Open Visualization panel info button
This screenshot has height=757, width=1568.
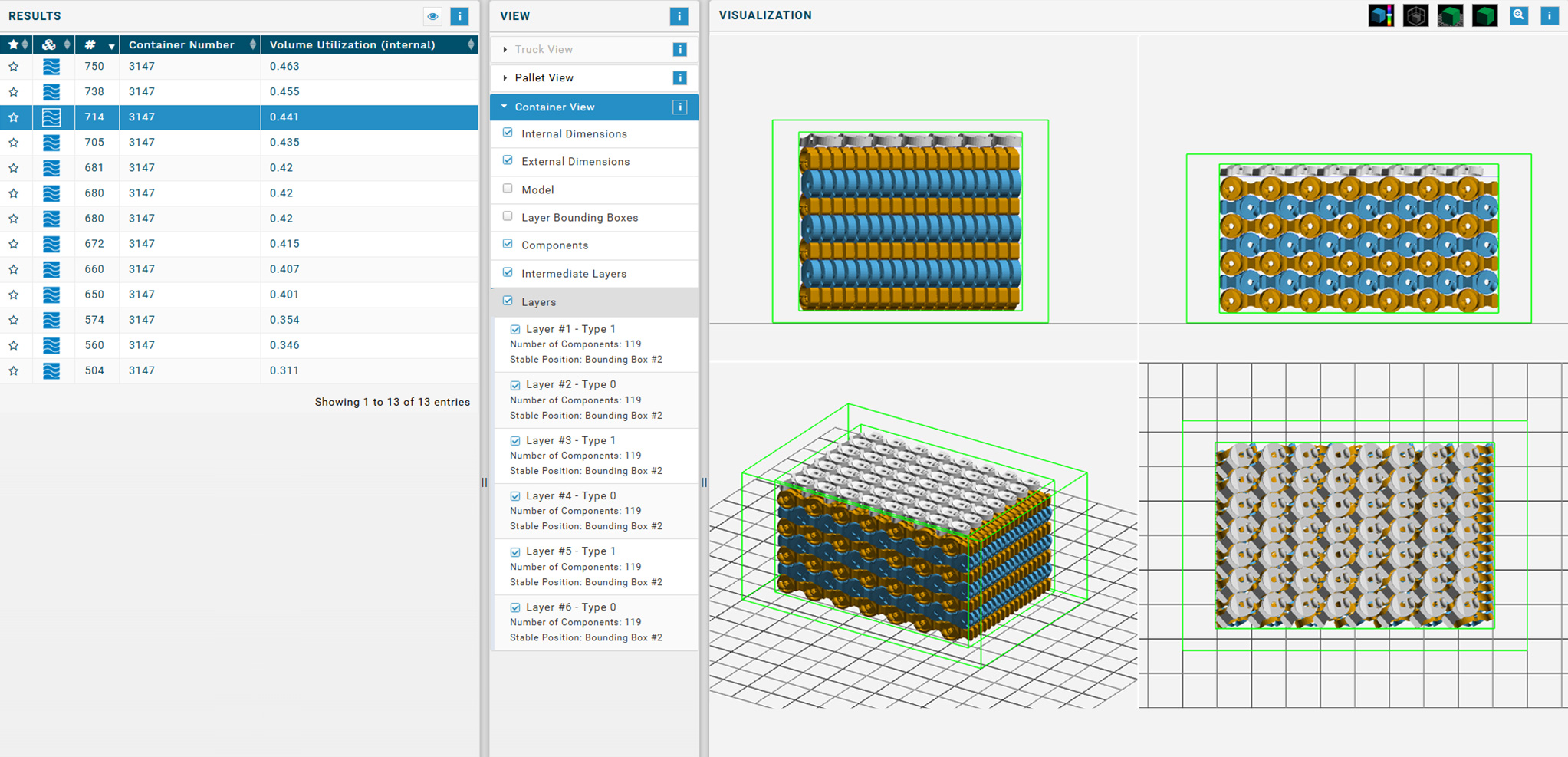coord(1550,15)
